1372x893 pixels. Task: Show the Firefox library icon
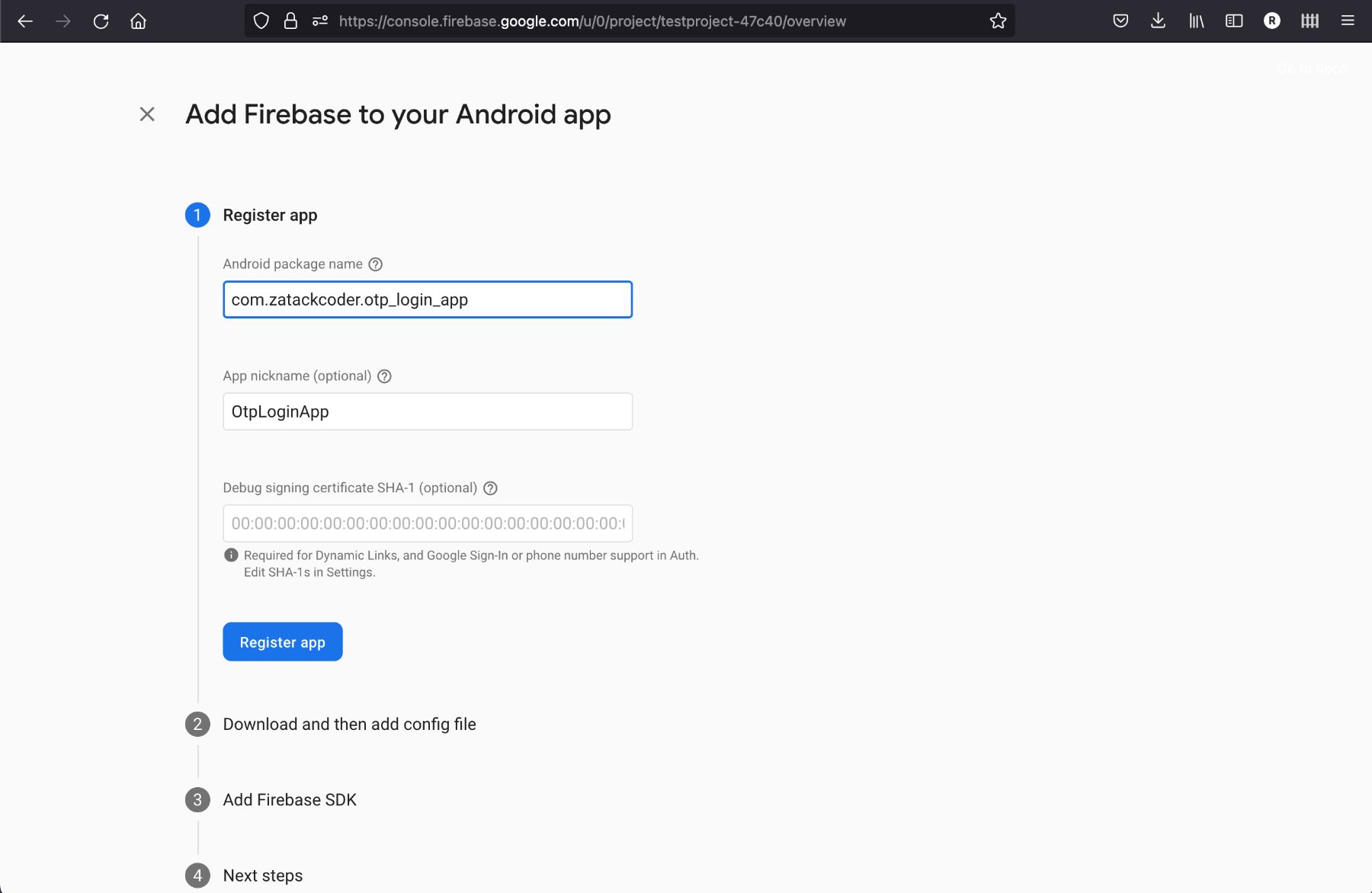click(x=1196, y=21)
